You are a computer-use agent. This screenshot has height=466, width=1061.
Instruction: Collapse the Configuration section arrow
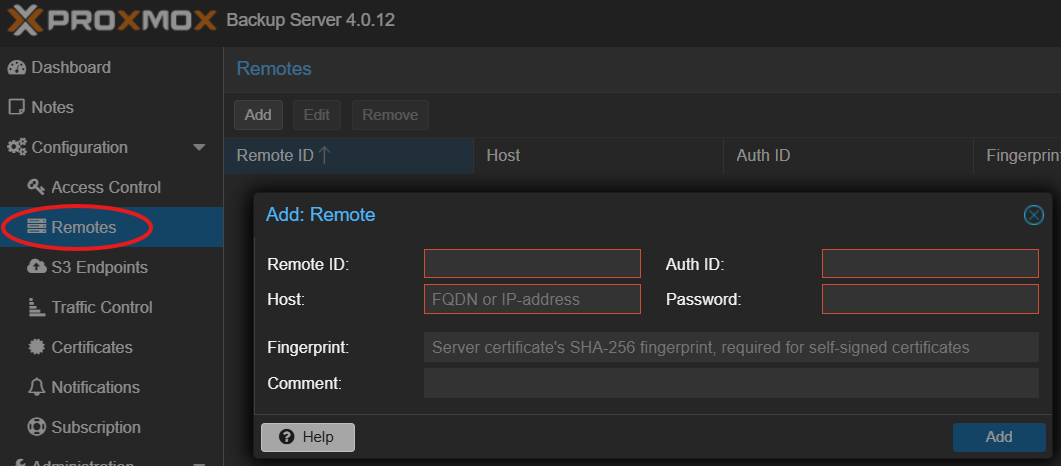point(199,147)
